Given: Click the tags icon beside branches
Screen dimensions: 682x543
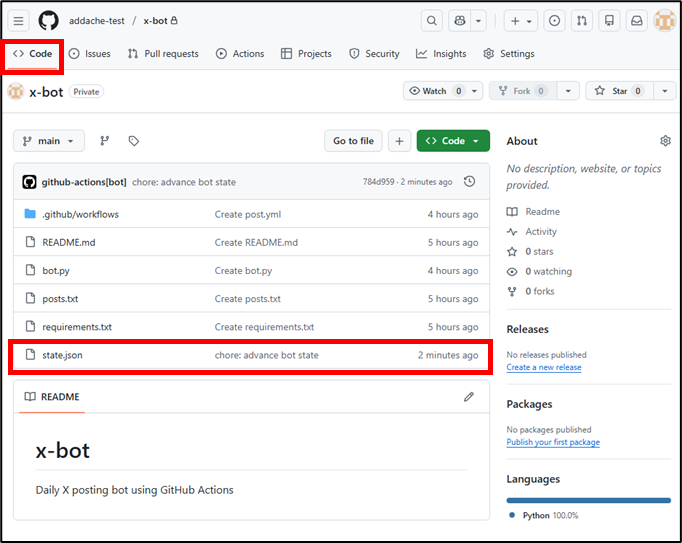Looking at the screenshot, I should coord(133,141).
